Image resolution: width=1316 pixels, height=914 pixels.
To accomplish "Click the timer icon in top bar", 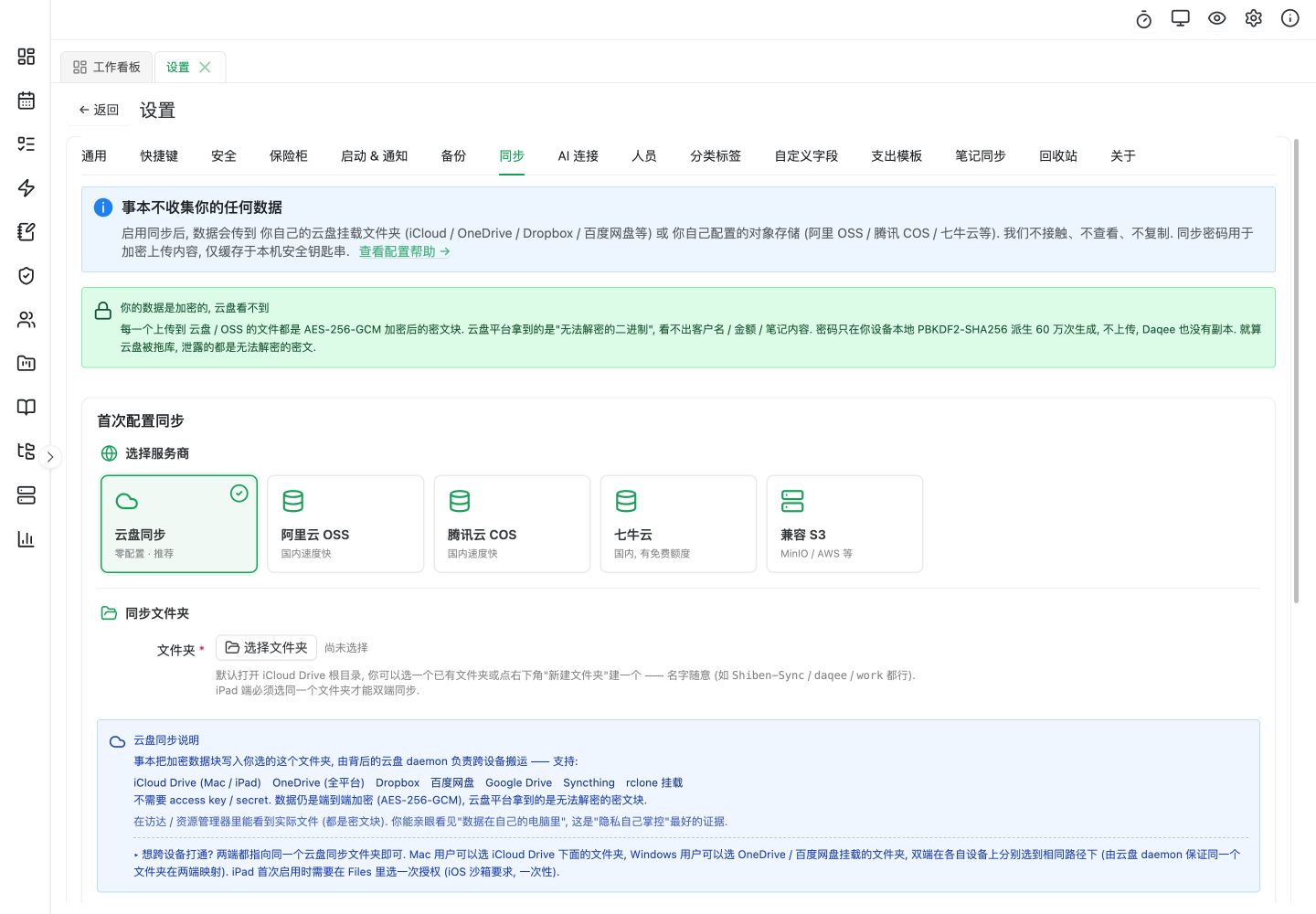I will click(x=1144, y=19).
